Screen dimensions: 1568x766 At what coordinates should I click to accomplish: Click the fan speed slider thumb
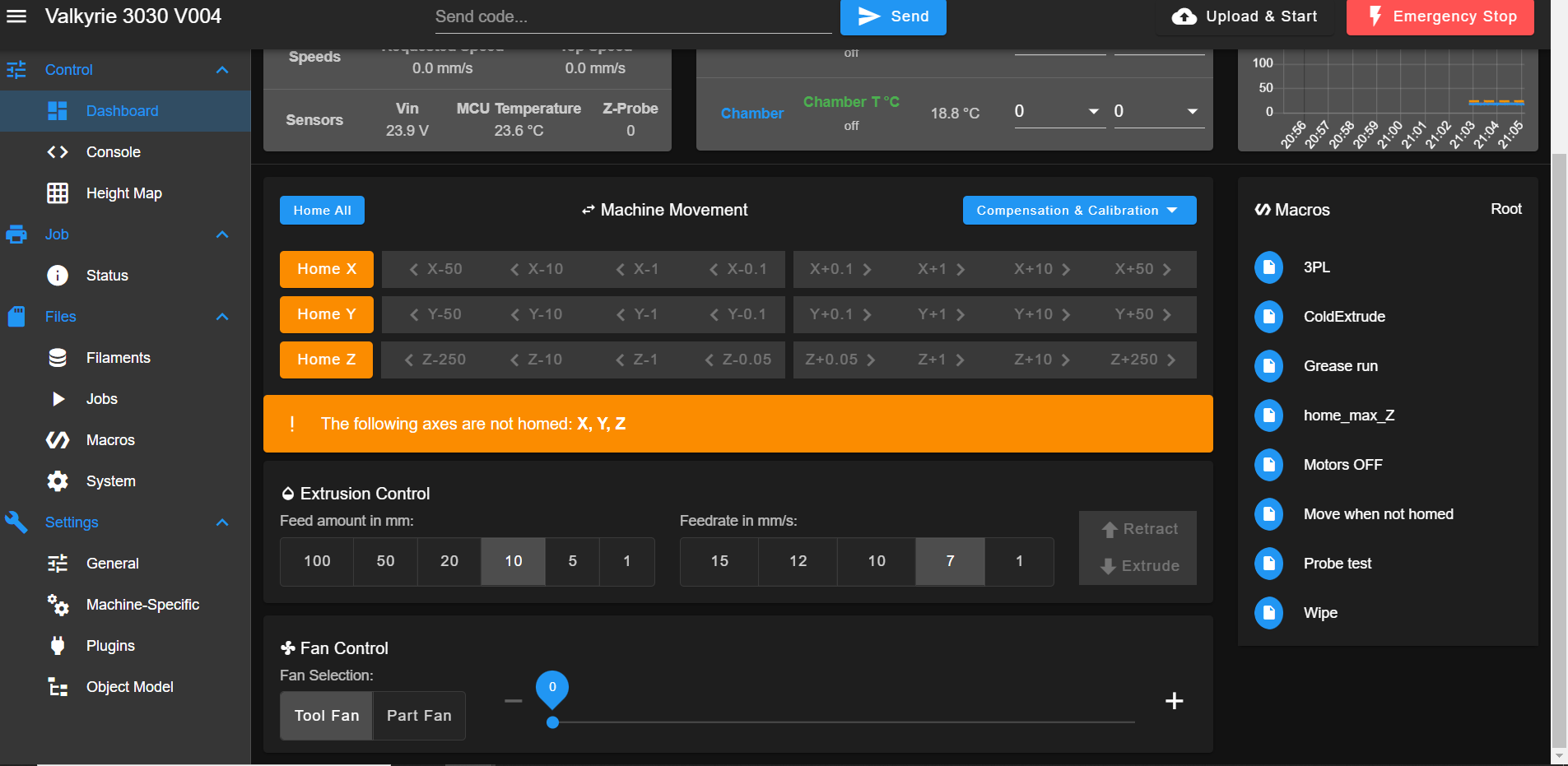[553, 722]
